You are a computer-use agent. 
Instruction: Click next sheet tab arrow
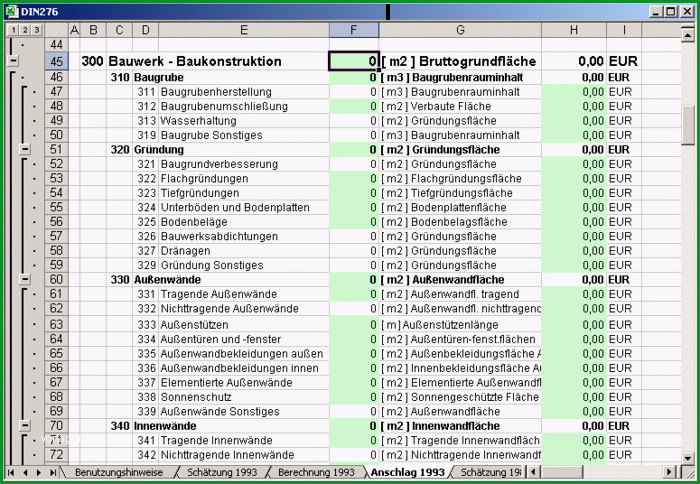click(39, 472)
